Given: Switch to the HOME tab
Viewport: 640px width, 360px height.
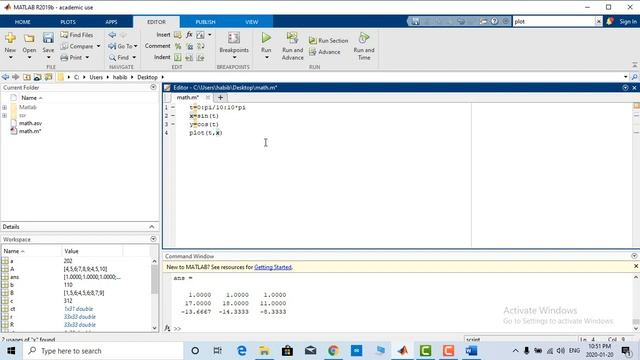Looking at the screenshot, I should point(22,22).
